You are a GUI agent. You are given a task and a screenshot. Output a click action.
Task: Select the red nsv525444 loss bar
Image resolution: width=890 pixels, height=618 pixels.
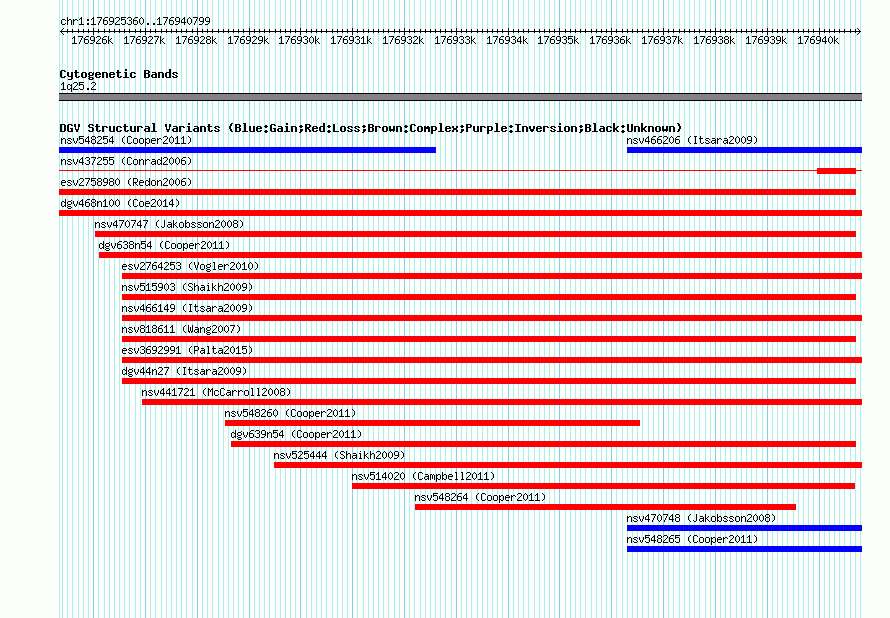click(x=568, y=465)
